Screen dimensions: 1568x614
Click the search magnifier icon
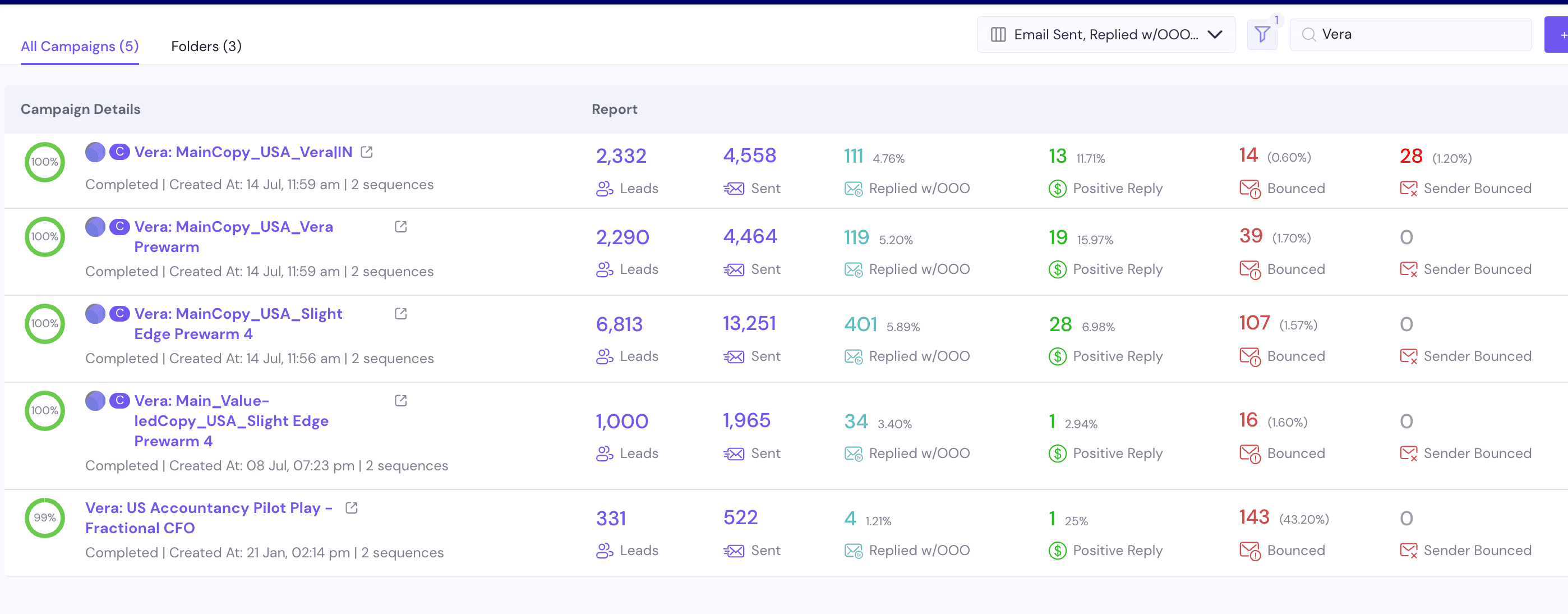click(x=1308, y=35)
